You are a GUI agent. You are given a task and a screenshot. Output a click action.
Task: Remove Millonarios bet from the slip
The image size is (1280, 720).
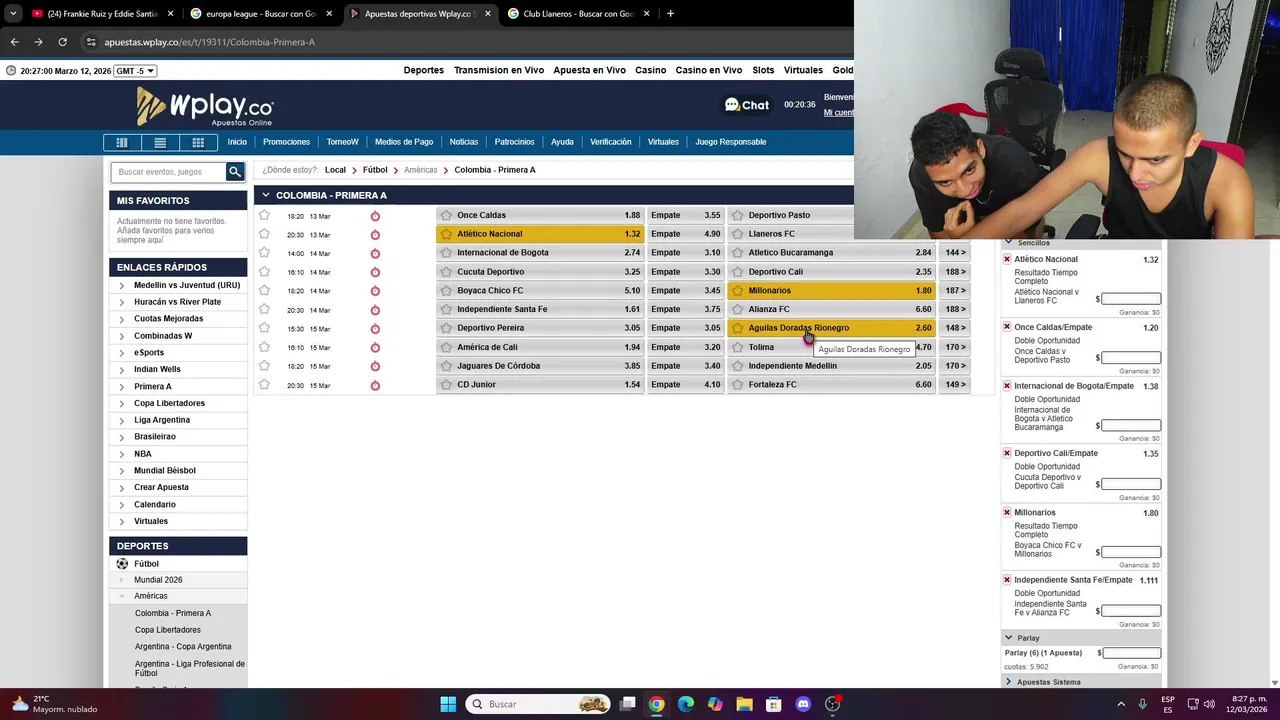coord(1007,512)
